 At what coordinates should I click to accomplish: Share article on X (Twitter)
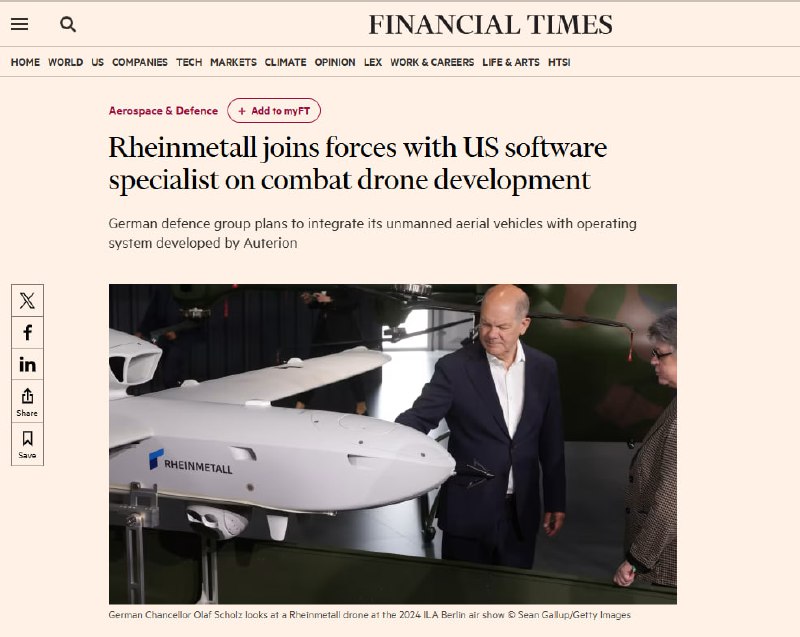click(28, 300)
